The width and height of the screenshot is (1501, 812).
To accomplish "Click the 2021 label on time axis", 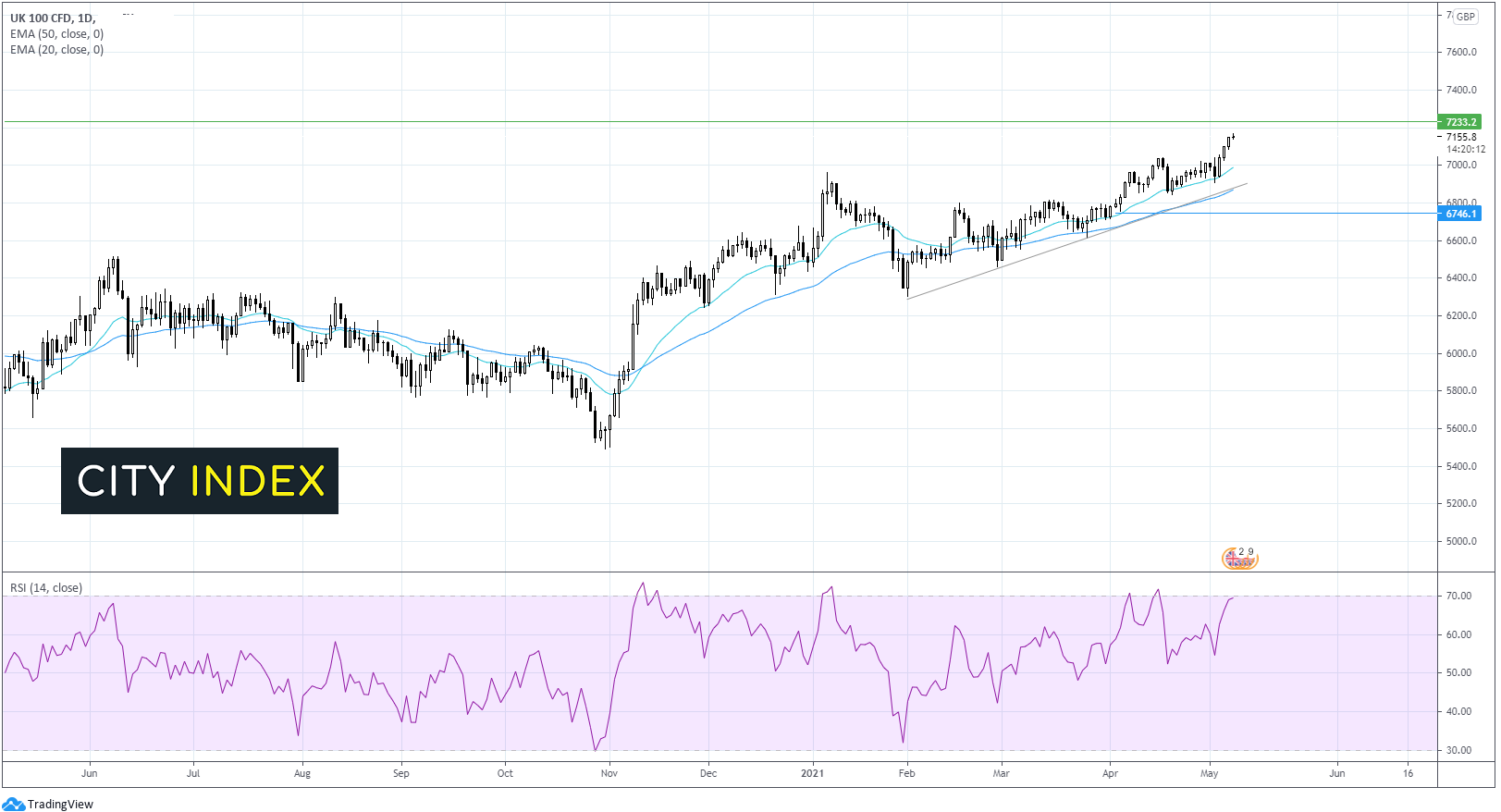I will (x=812, y=773).
